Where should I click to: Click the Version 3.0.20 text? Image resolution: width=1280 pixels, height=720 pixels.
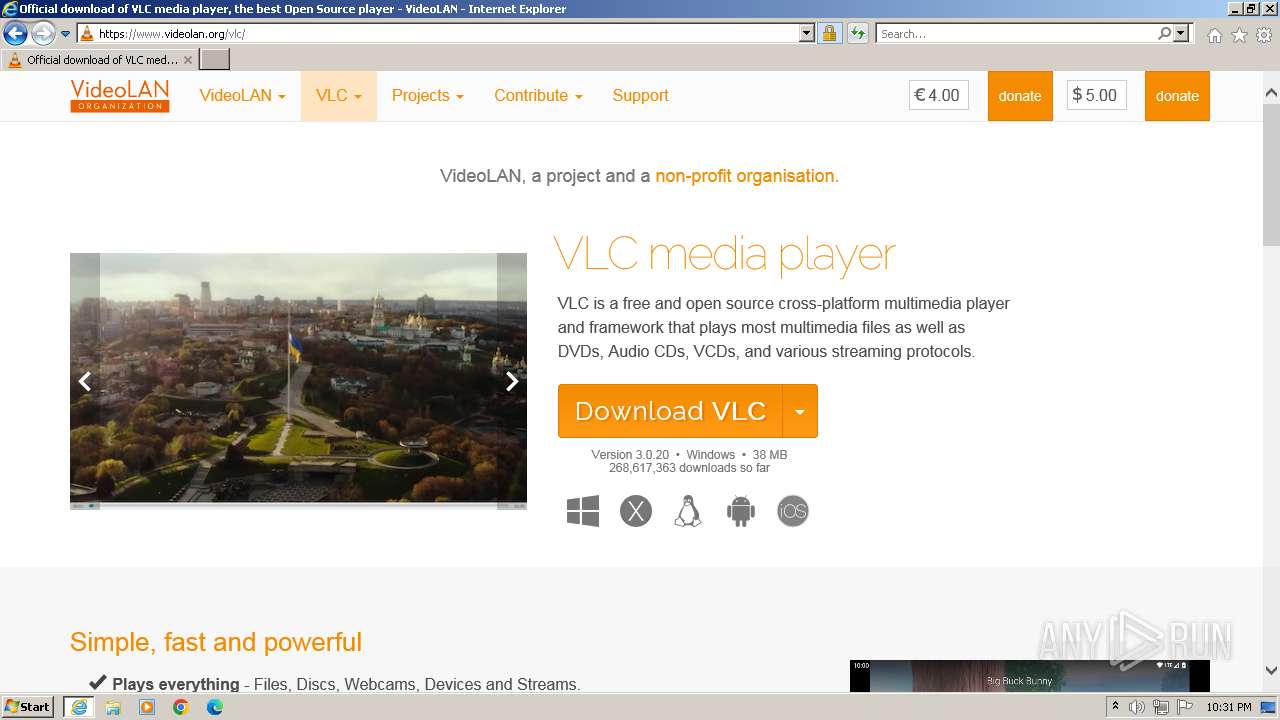pyautogui.click(x=630, y=455)
